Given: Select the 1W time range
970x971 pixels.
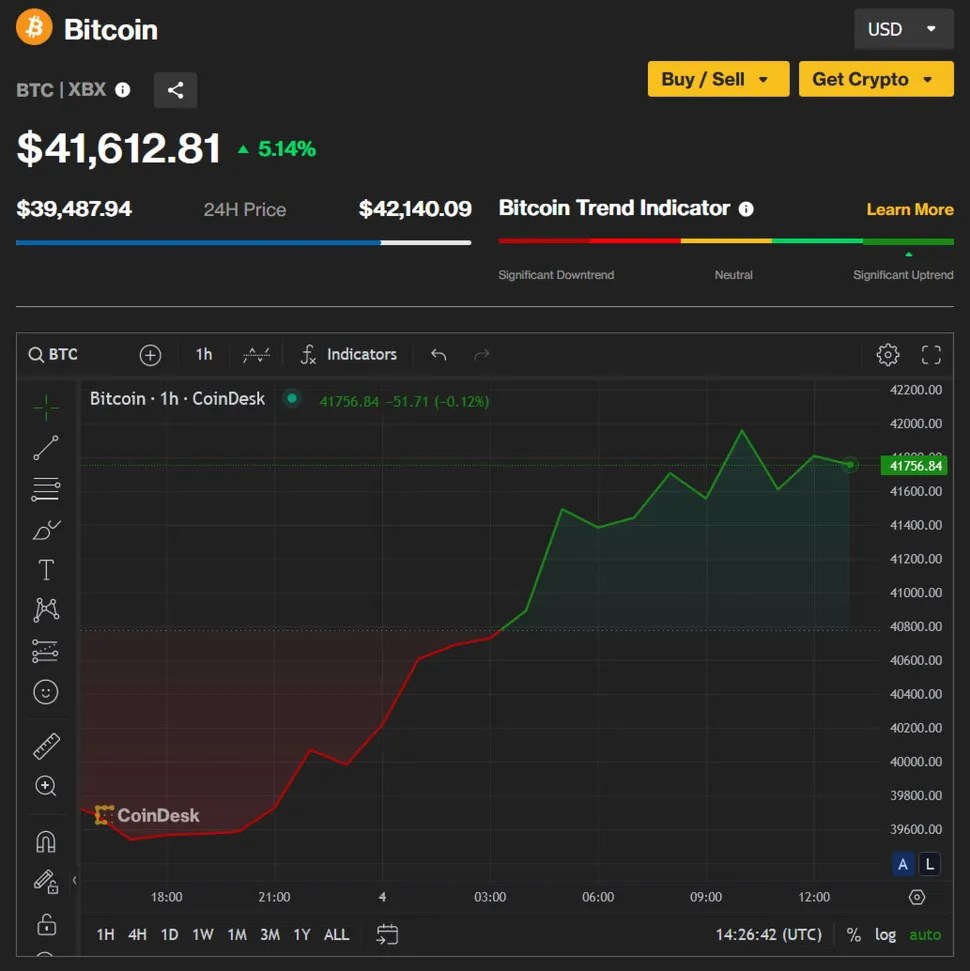Looking at the screenshot, I should [x=203, y=934].
